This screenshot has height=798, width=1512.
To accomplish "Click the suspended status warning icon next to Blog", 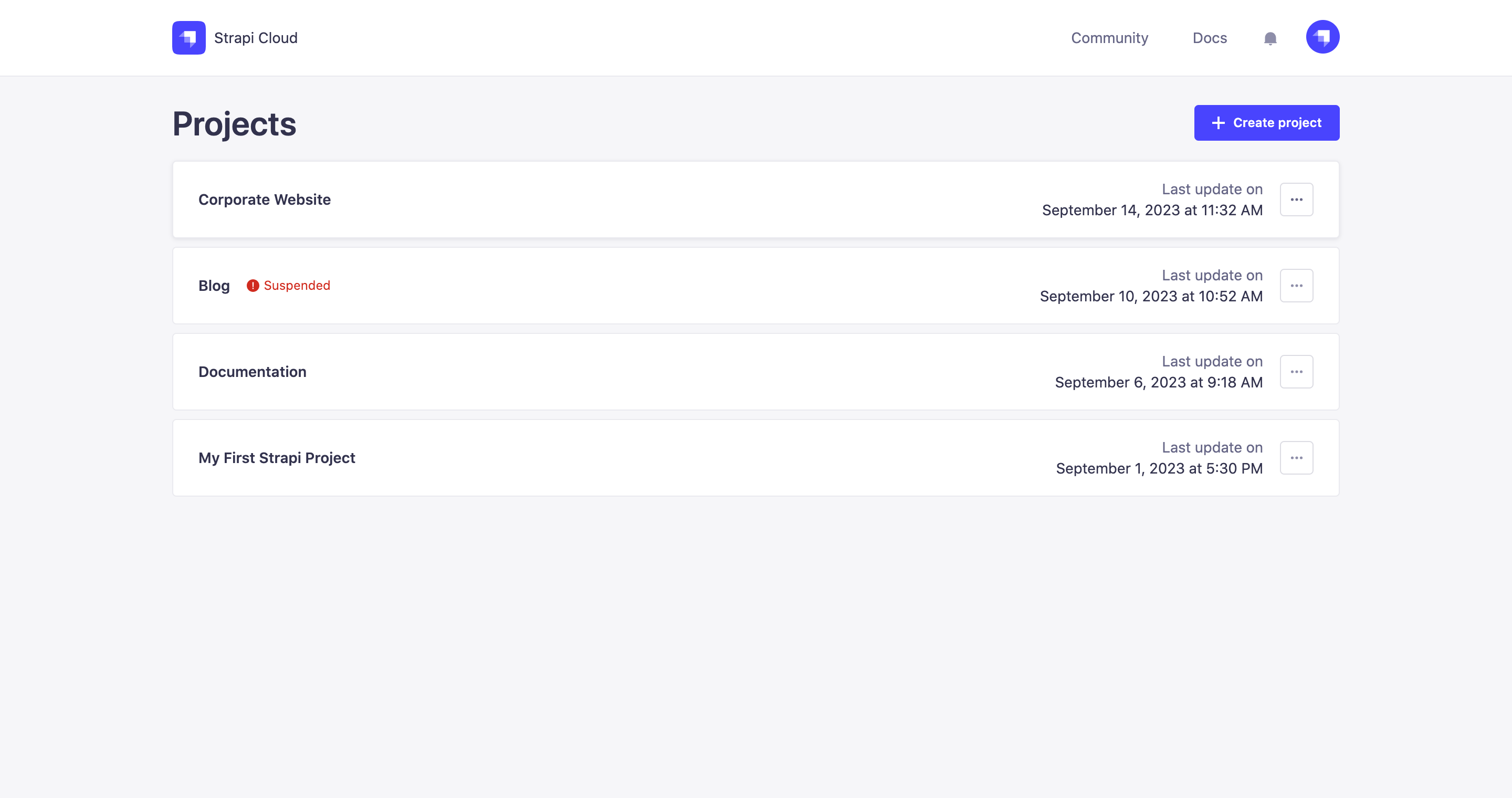I will (x=253, y=285).
